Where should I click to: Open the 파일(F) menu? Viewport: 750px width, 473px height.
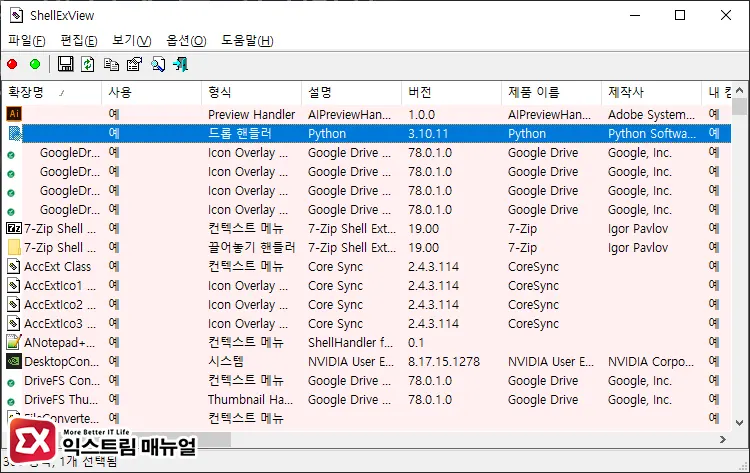coord(27,40)
